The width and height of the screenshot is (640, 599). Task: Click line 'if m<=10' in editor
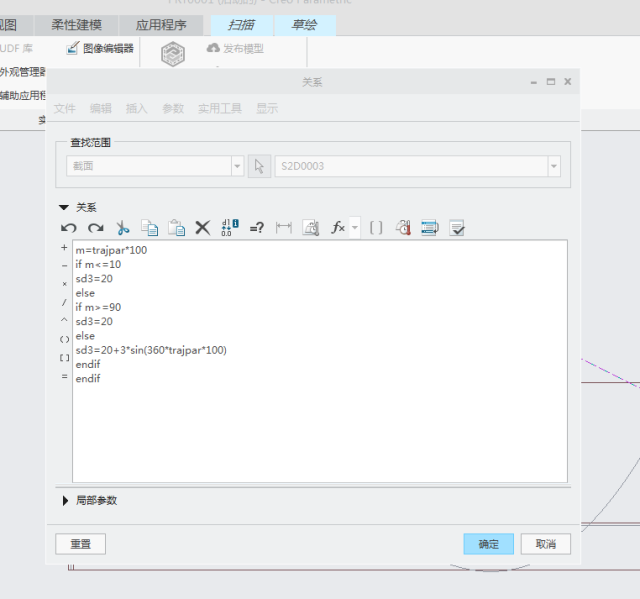coord(98,264)
